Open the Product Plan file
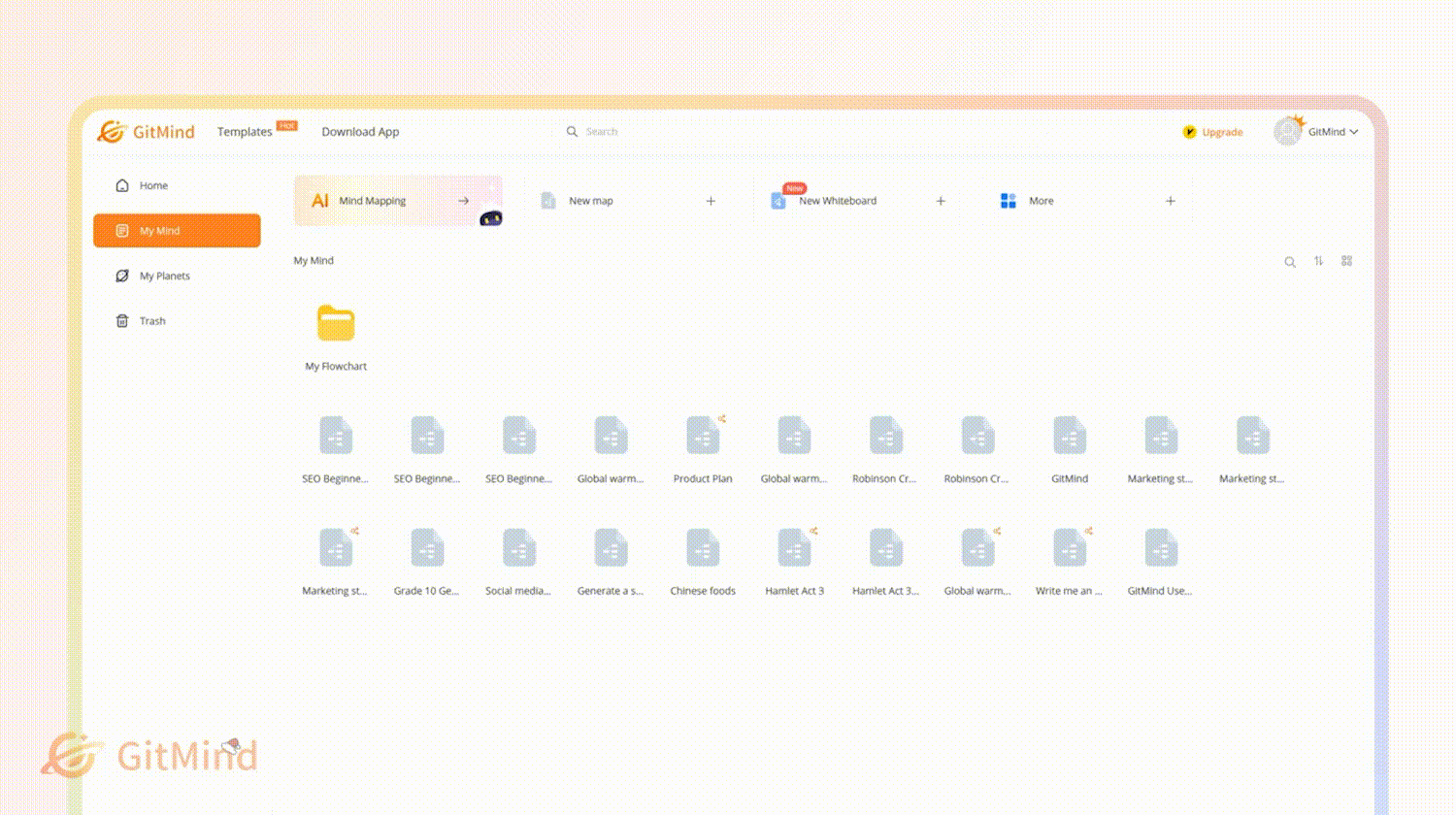The width and height of the screenshot is (1456, 815). tap(703, 436)
